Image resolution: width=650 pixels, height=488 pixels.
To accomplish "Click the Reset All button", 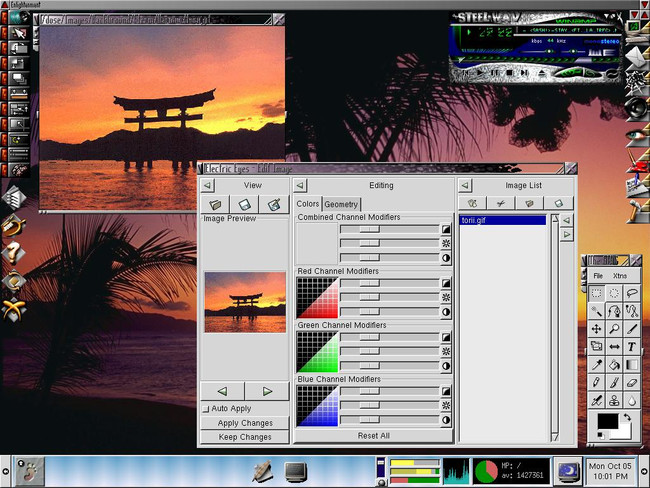I will (x=374, y=436).
